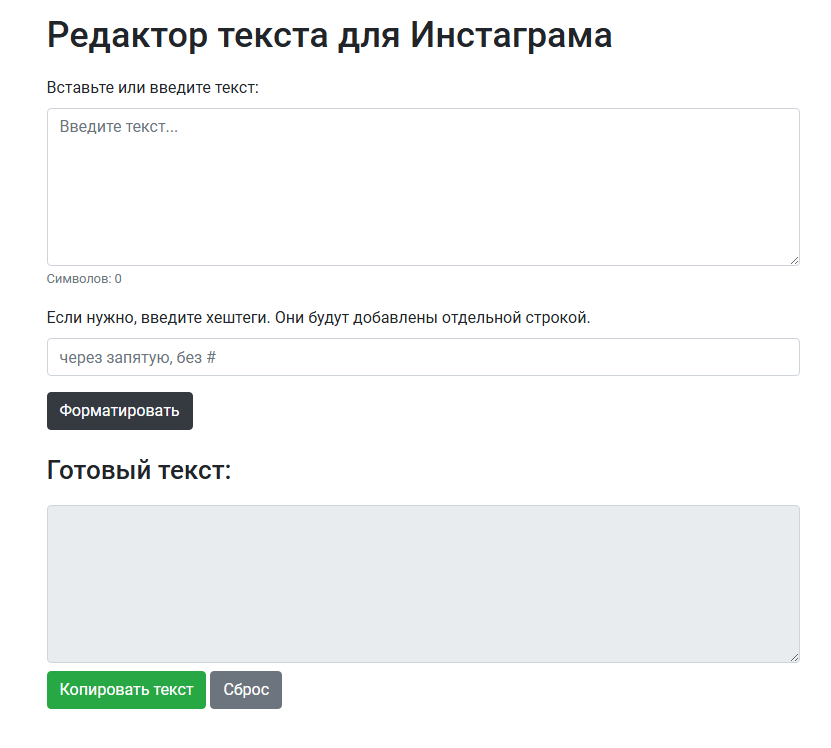This screenshot has width=831, height=748.
Task: Click the word хештеги in the instruction line
Action: coord(235,318)
